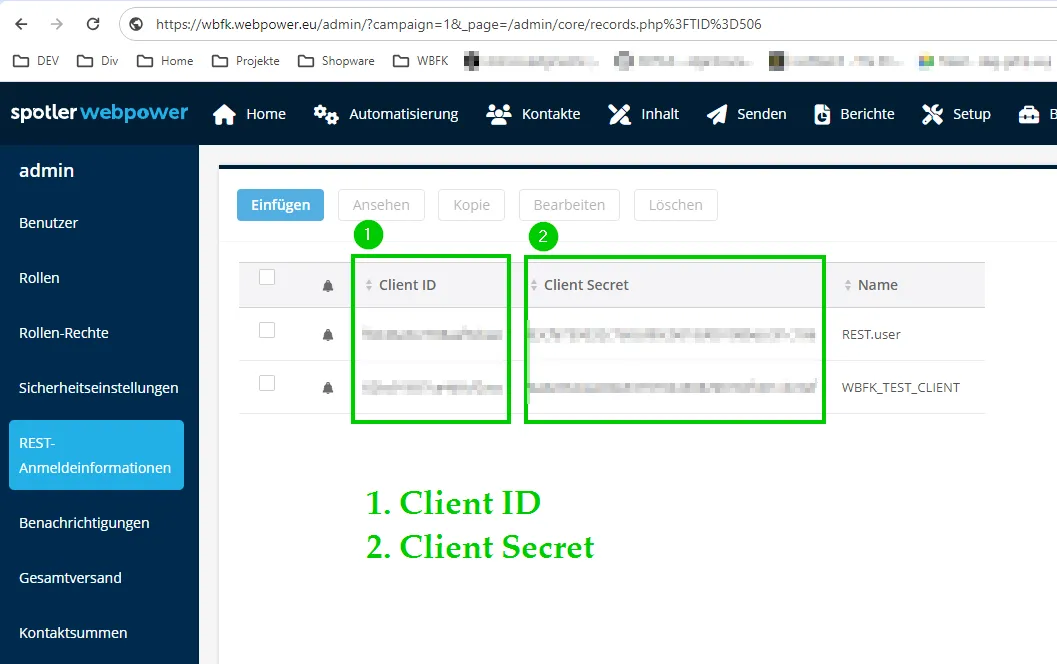The width and height of the screenshot is (1057, 664).
Task: Open Gesamtversand in sidebar
Action: tap(70, 578)
